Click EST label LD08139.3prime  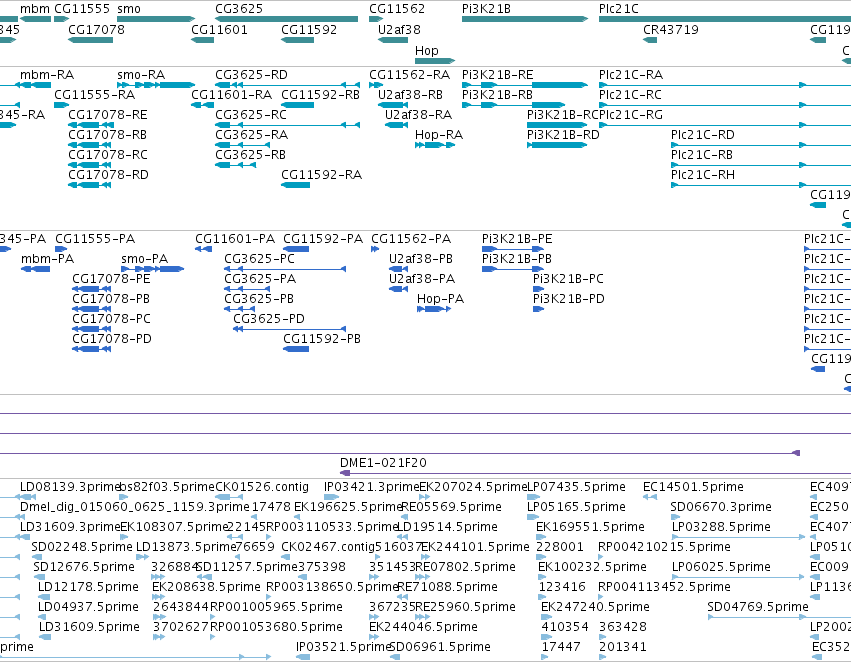(69, 487)
